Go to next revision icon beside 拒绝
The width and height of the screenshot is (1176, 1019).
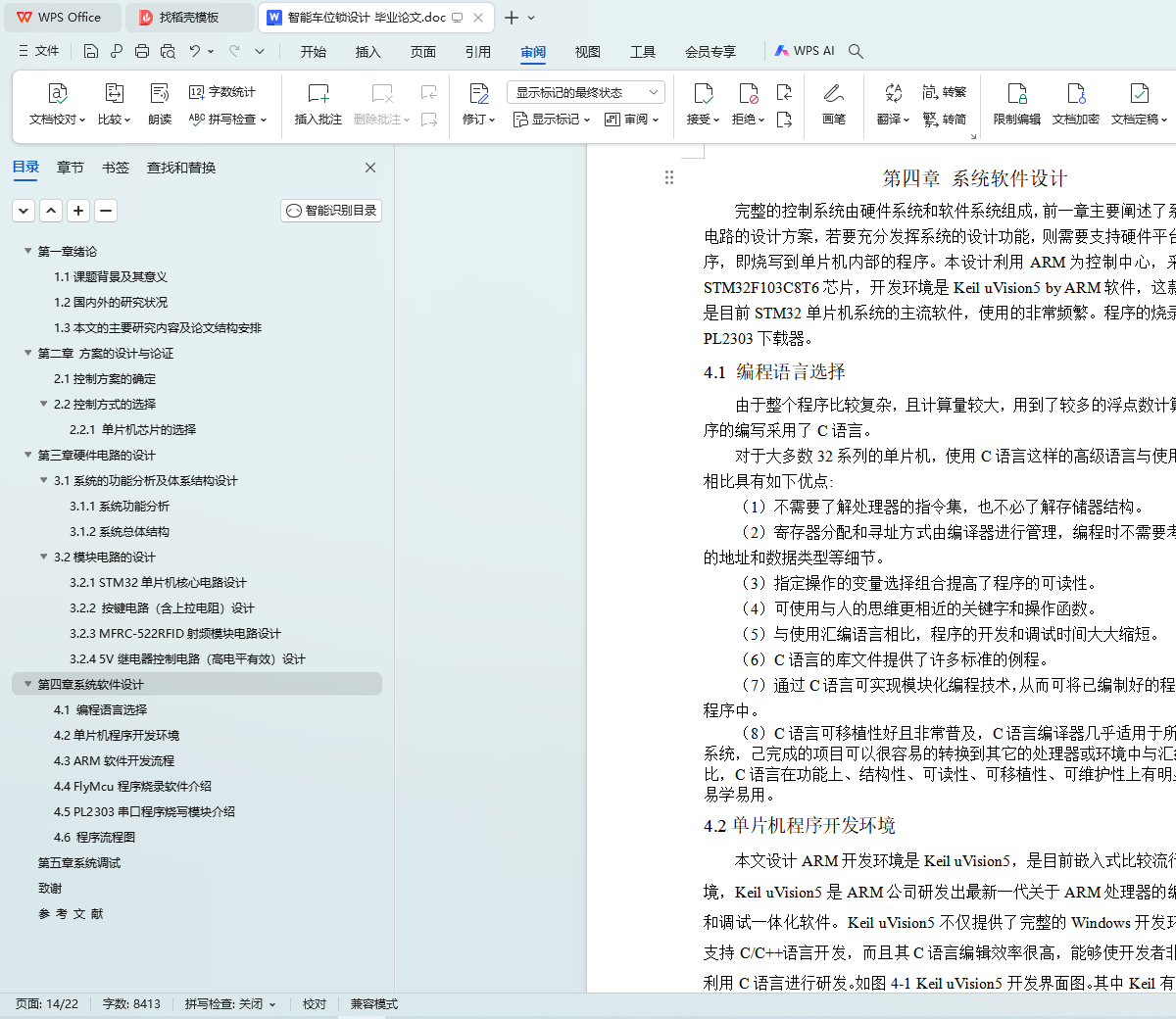pos(784,120)
